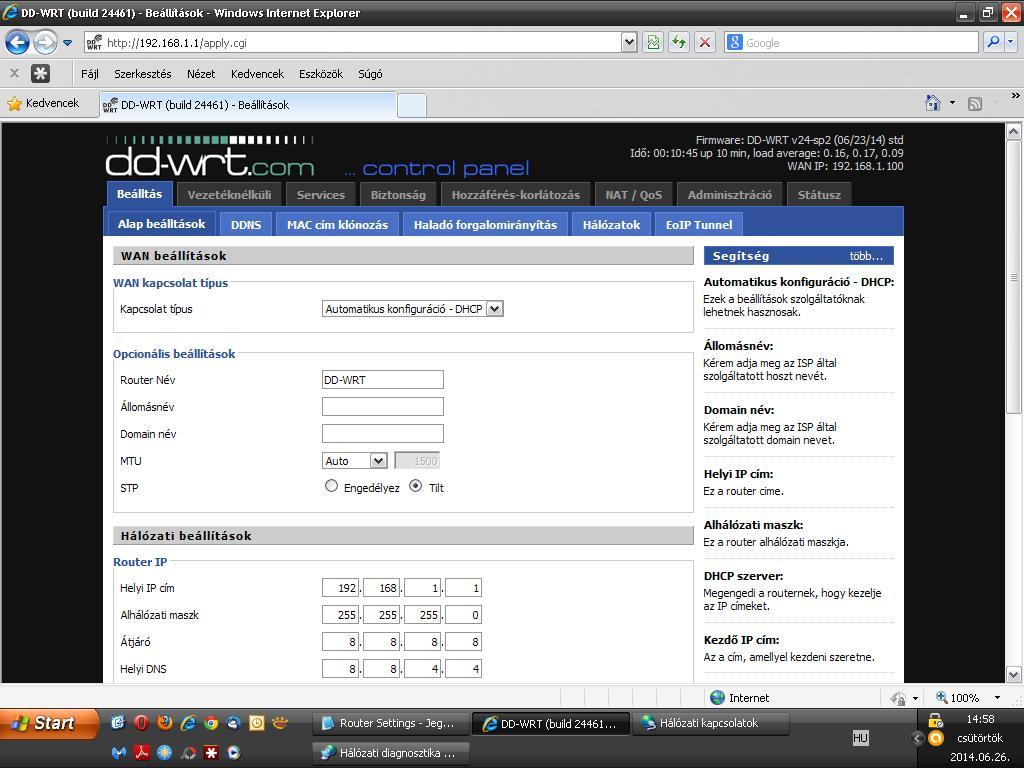1024x768 pixels.
Task: Open the Biztonság main tab
Action: [x=398, y=195]
